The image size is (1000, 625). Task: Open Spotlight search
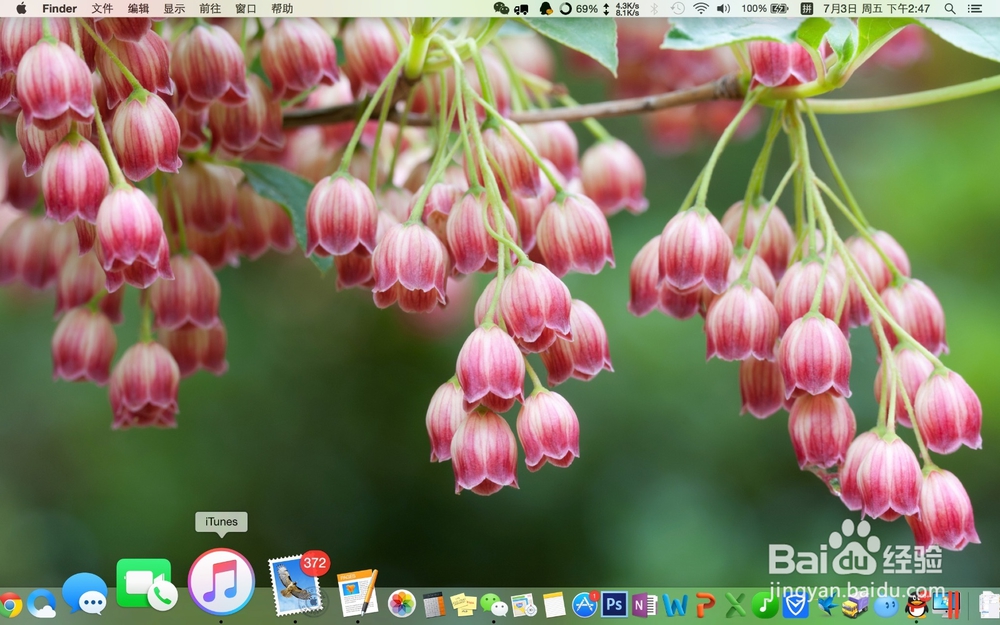pyautogui.click(x=950, y=8)
